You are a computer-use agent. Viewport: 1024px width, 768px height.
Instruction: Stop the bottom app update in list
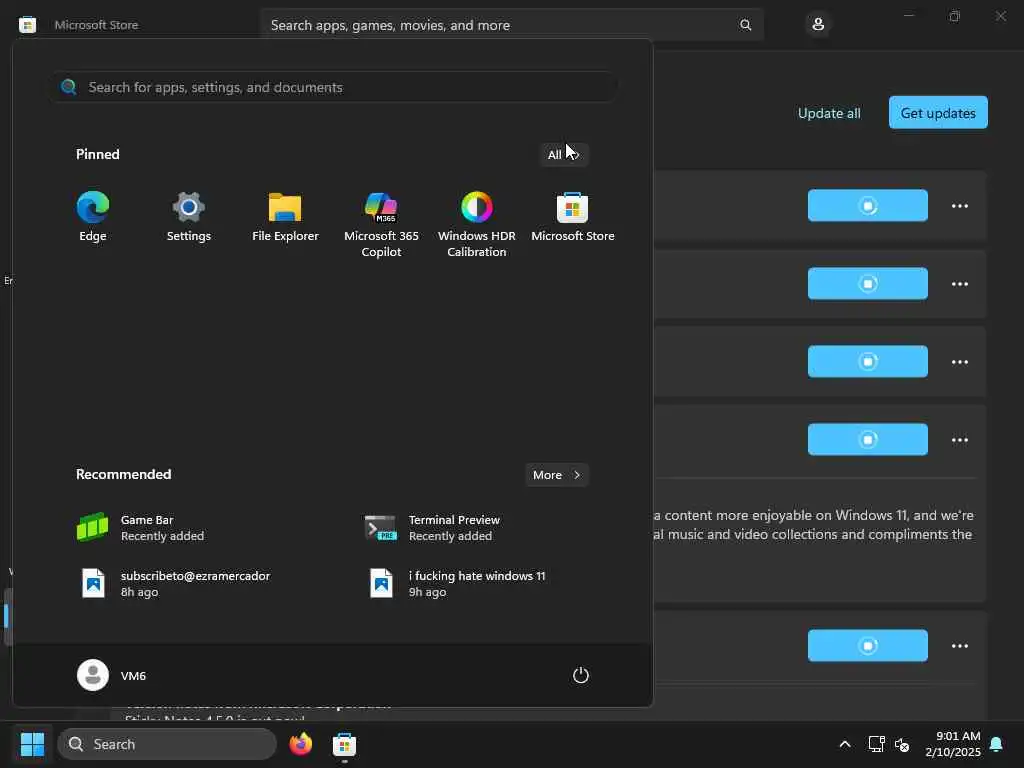pos(867,646)
